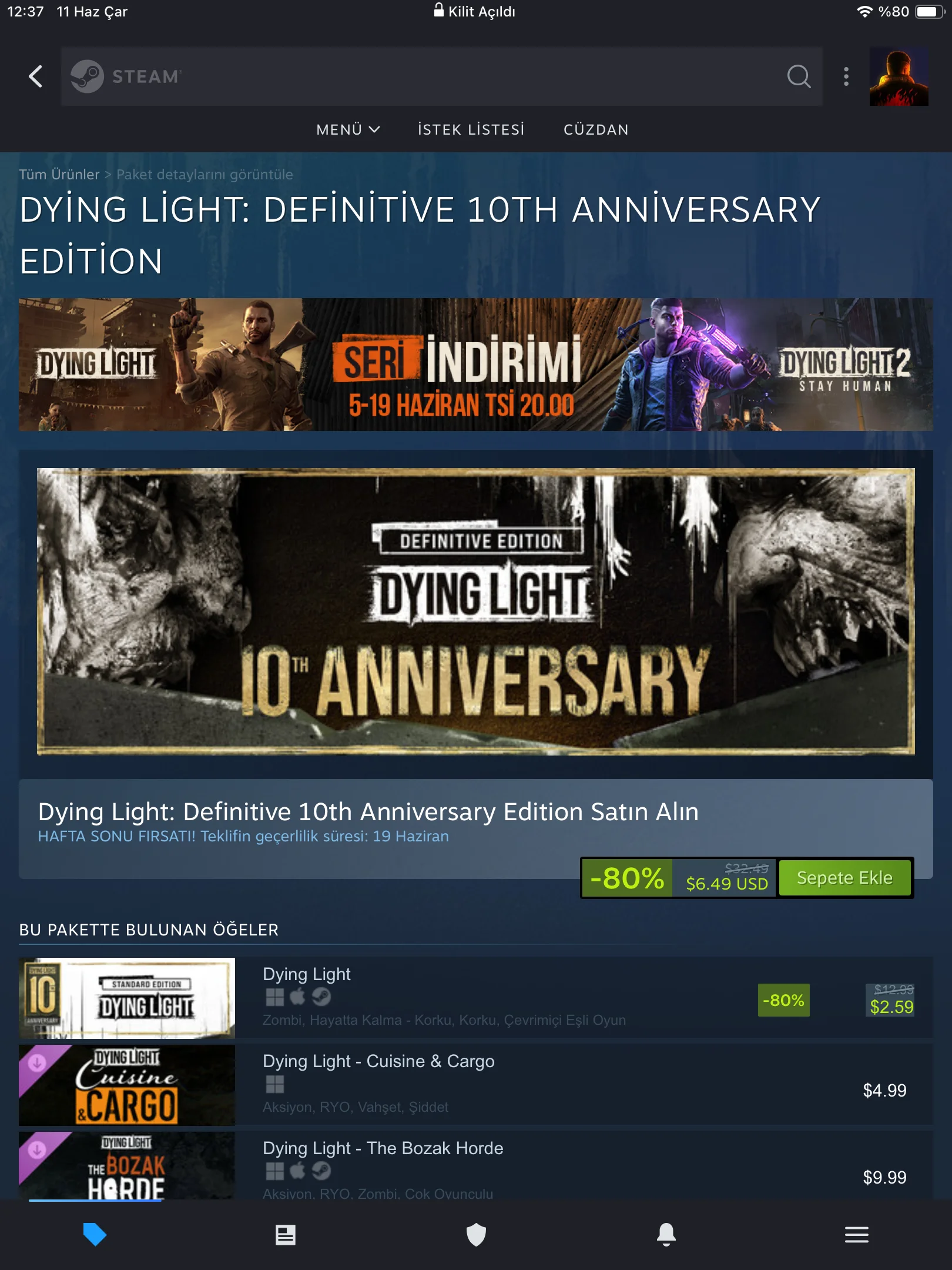The image size is (952, 1270).
Task: Click the Steam logo in header
Action: 126,76
